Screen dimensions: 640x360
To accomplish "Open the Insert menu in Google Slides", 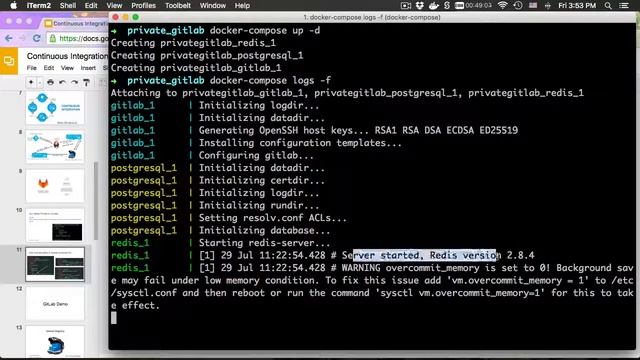I will [88, 68].
